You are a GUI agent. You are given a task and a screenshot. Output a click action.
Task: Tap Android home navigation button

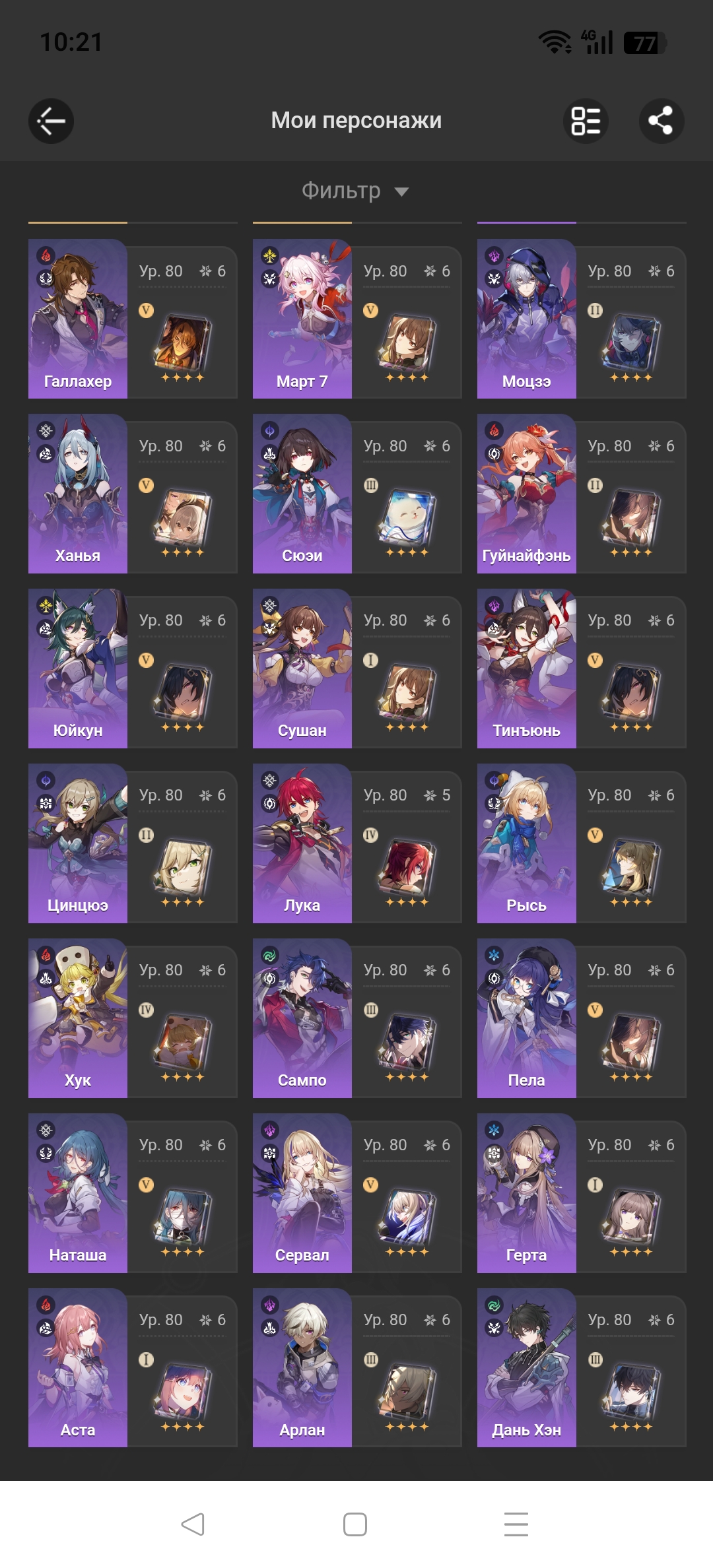pos(355,1524)
